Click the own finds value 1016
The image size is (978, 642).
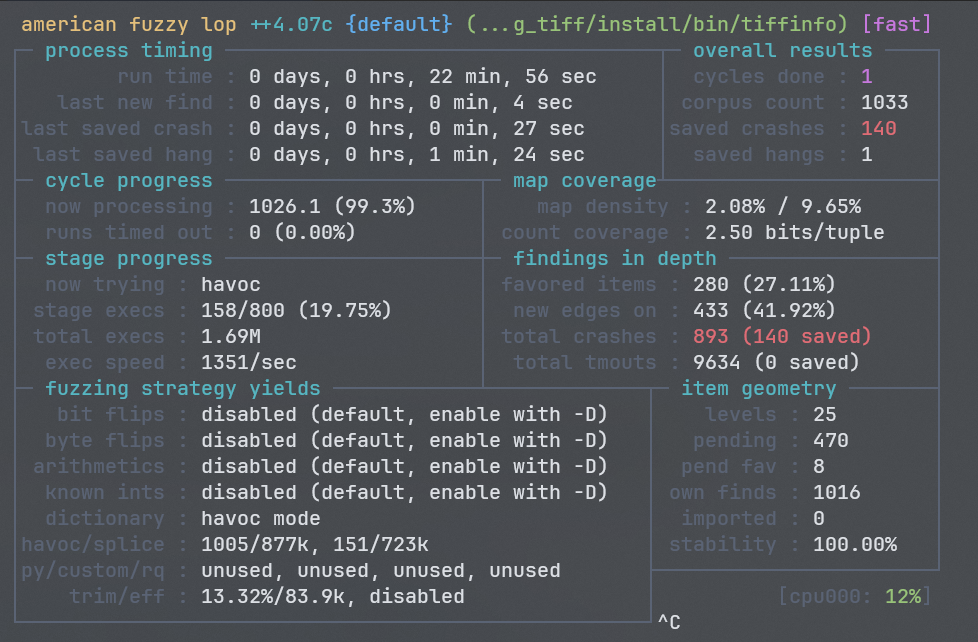[836, 493]
